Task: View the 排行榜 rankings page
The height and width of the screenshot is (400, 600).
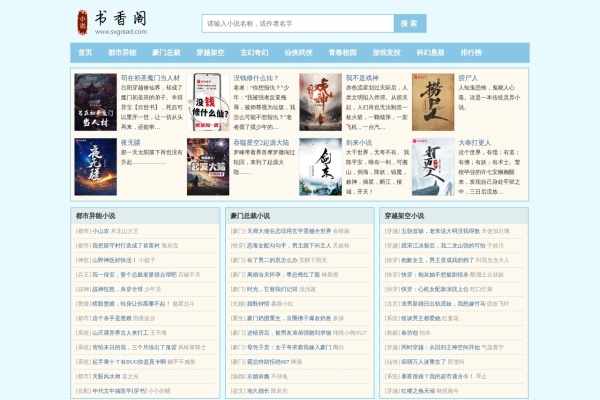Action: click(471, 52)
